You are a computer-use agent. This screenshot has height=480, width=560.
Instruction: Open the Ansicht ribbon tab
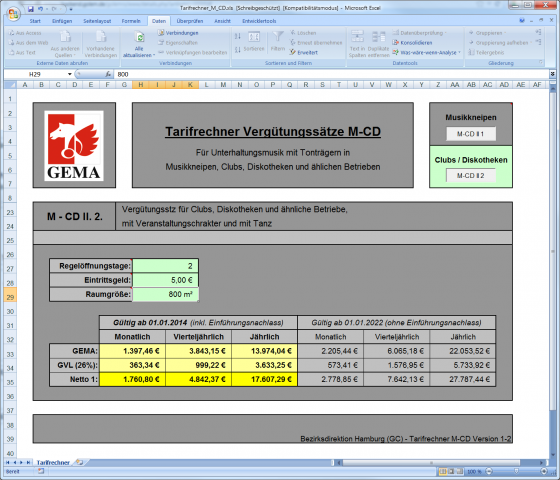click(x=222, y=21)
